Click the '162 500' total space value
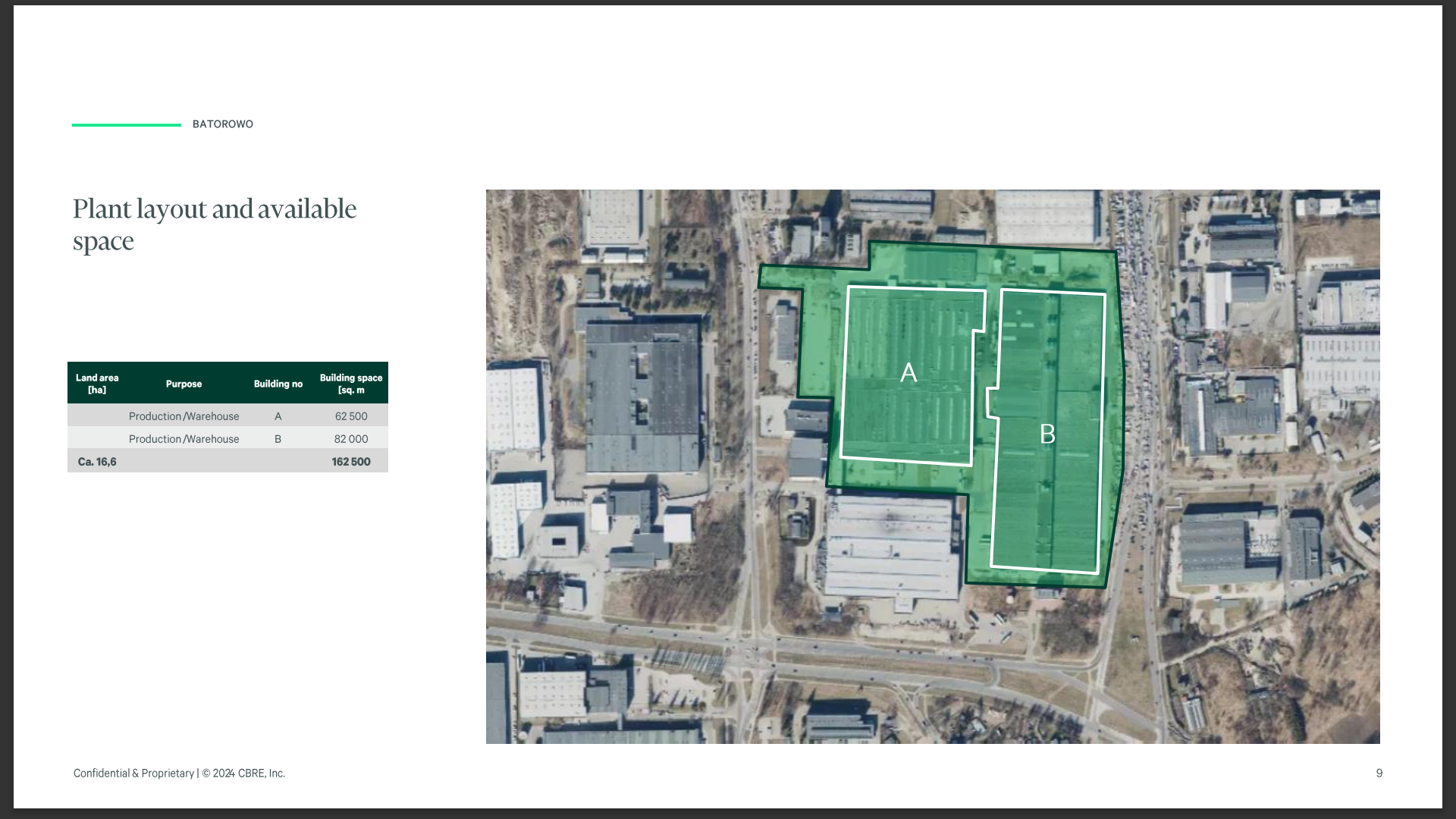This screenshot has width=1456, height=819. [x=351, y=462]
